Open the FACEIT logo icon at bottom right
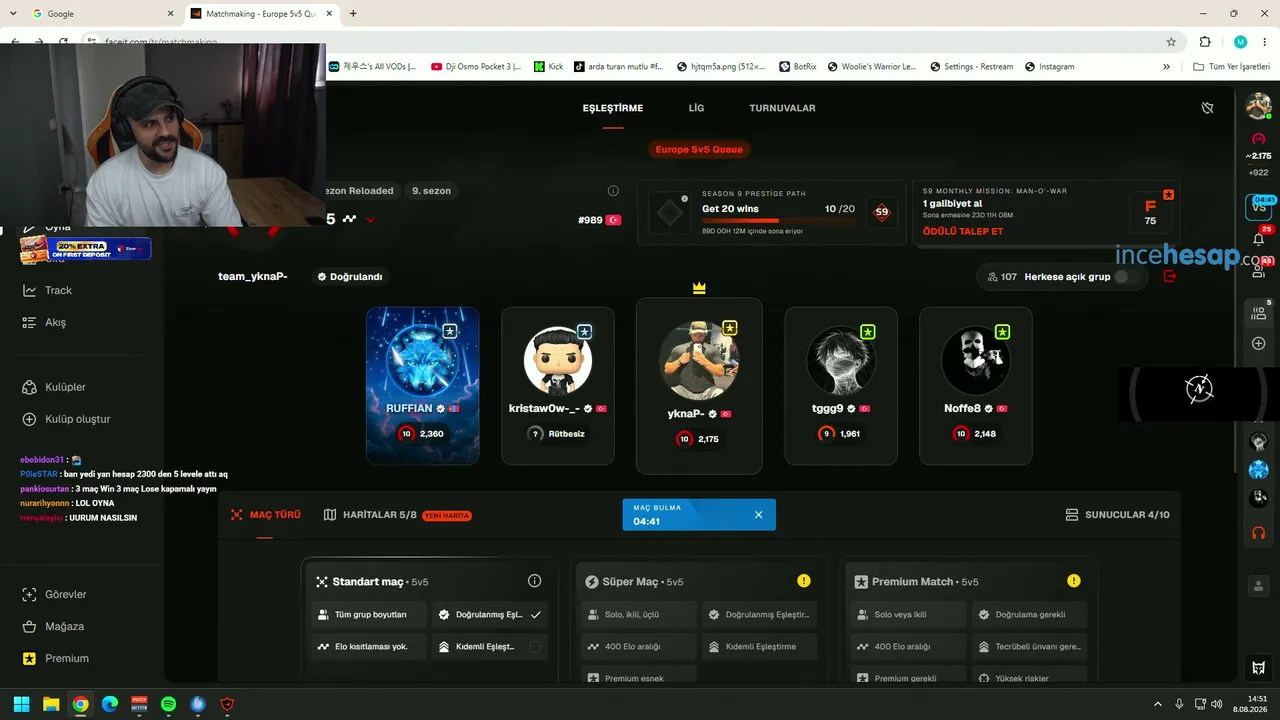The width and height of the screenshot is (1280, 720). 1259,667
